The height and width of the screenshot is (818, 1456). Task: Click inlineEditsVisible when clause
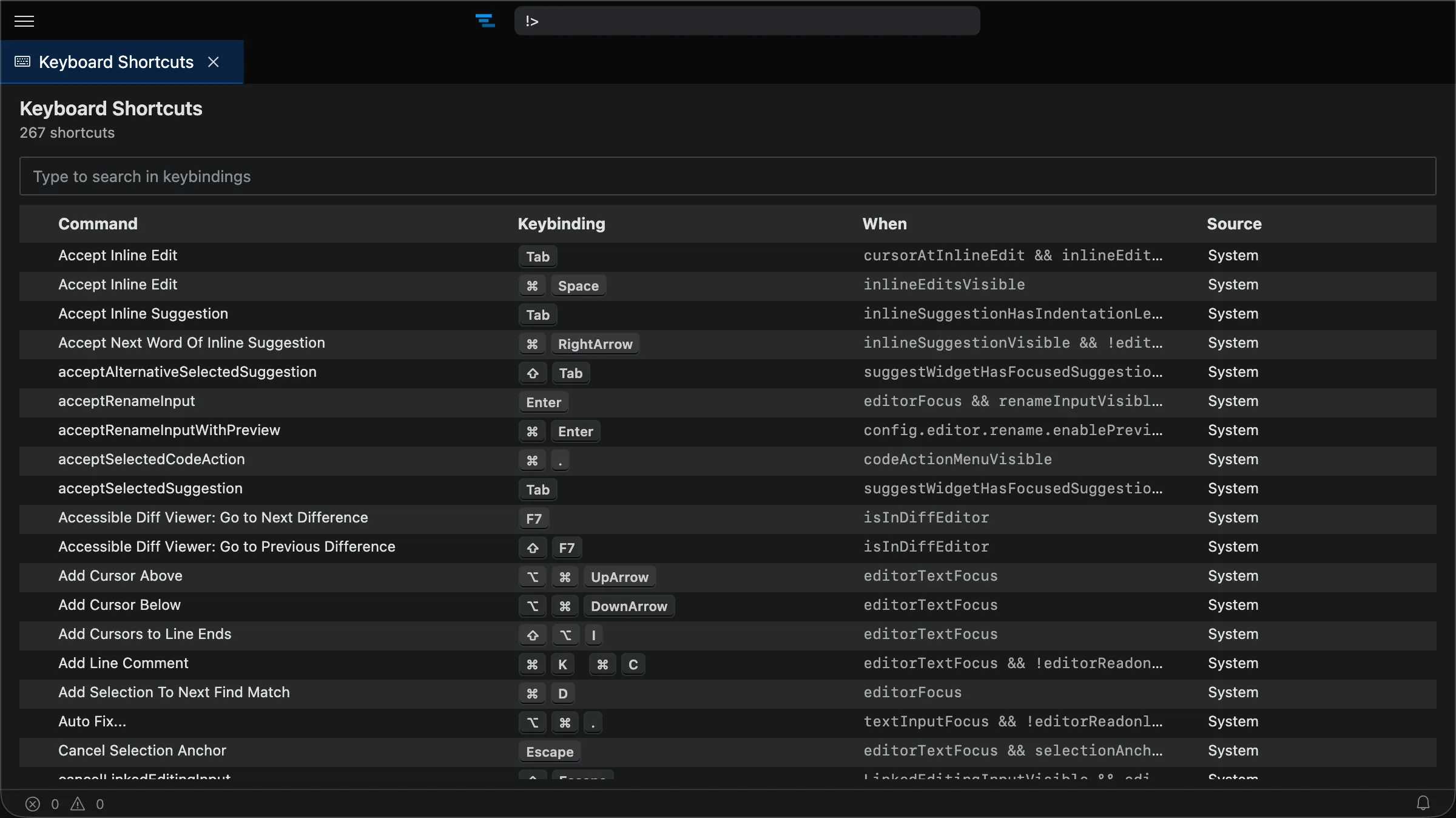click(944, 285)
